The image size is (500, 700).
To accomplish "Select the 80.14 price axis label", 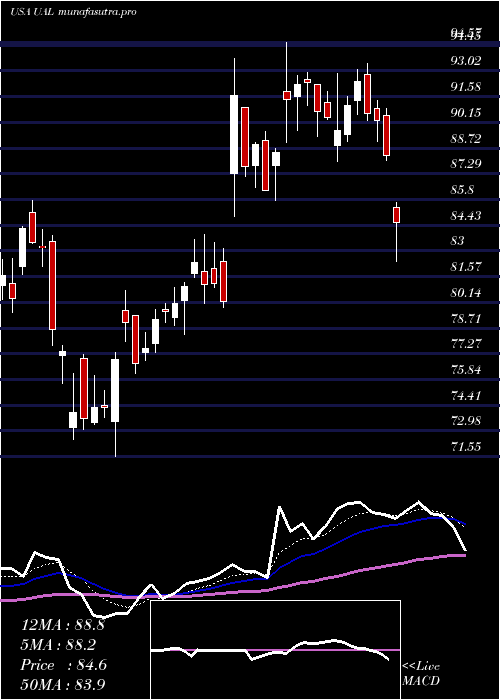I will click(466, 293).
